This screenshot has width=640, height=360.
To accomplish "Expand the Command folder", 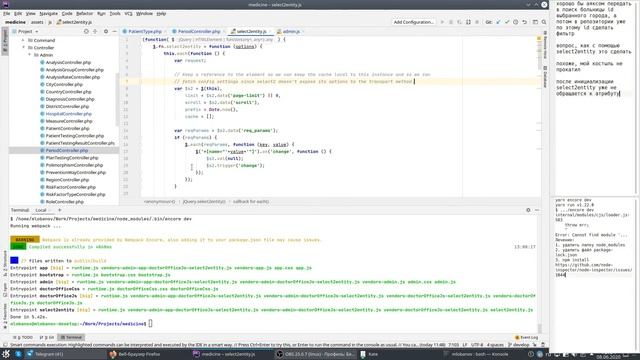I will (x=23, y=40).
